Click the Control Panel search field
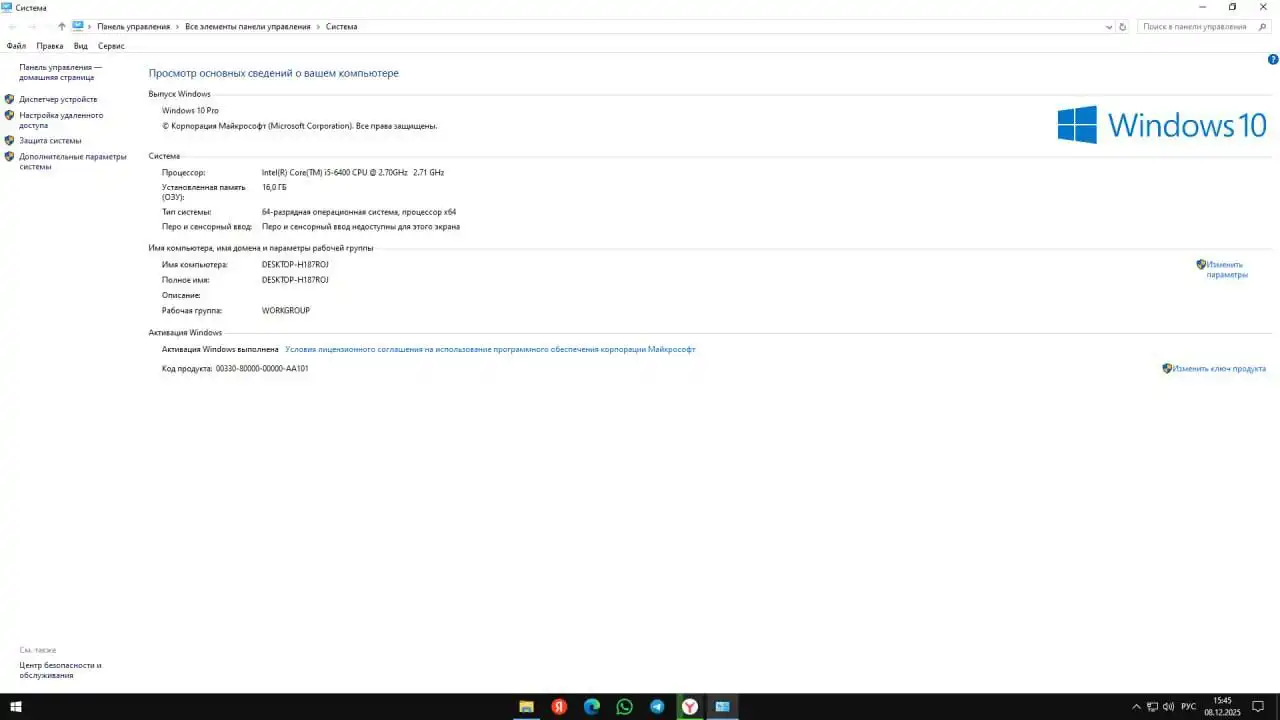The height and width of the screenshot is (720, 1280). (x=1195, y=27)
